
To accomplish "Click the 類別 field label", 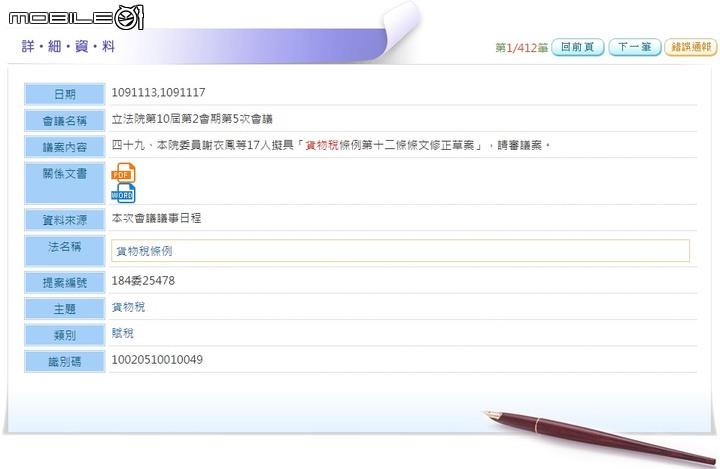I will coord(65,335).
